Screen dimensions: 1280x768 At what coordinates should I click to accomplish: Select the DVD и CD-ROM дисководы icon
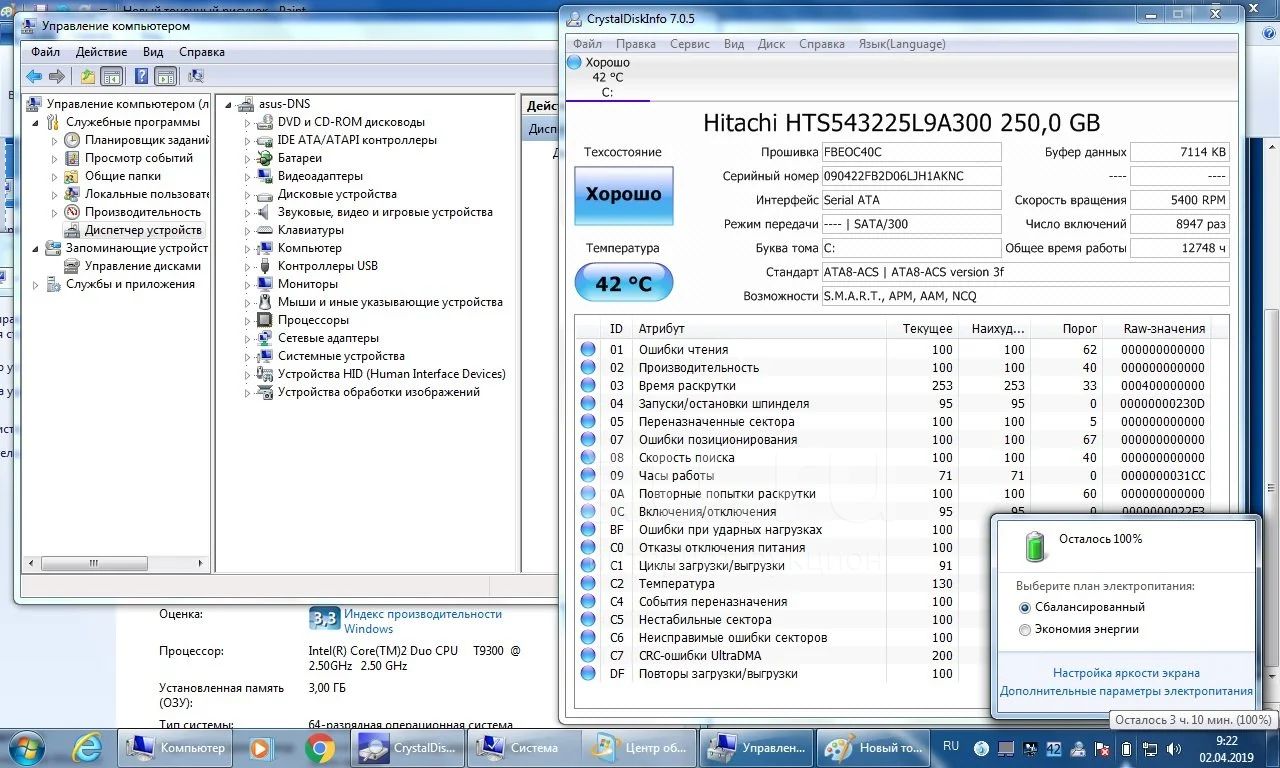(x=264, y=122)
